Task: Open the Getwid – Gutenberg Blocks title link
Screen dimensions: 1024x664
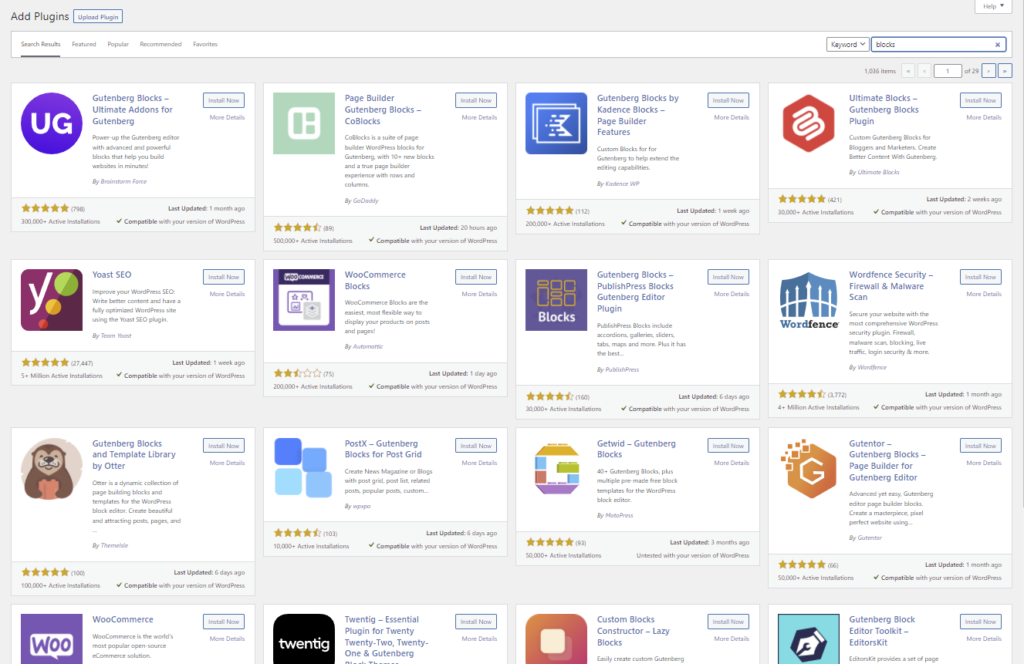Action: tap(636, 449)
